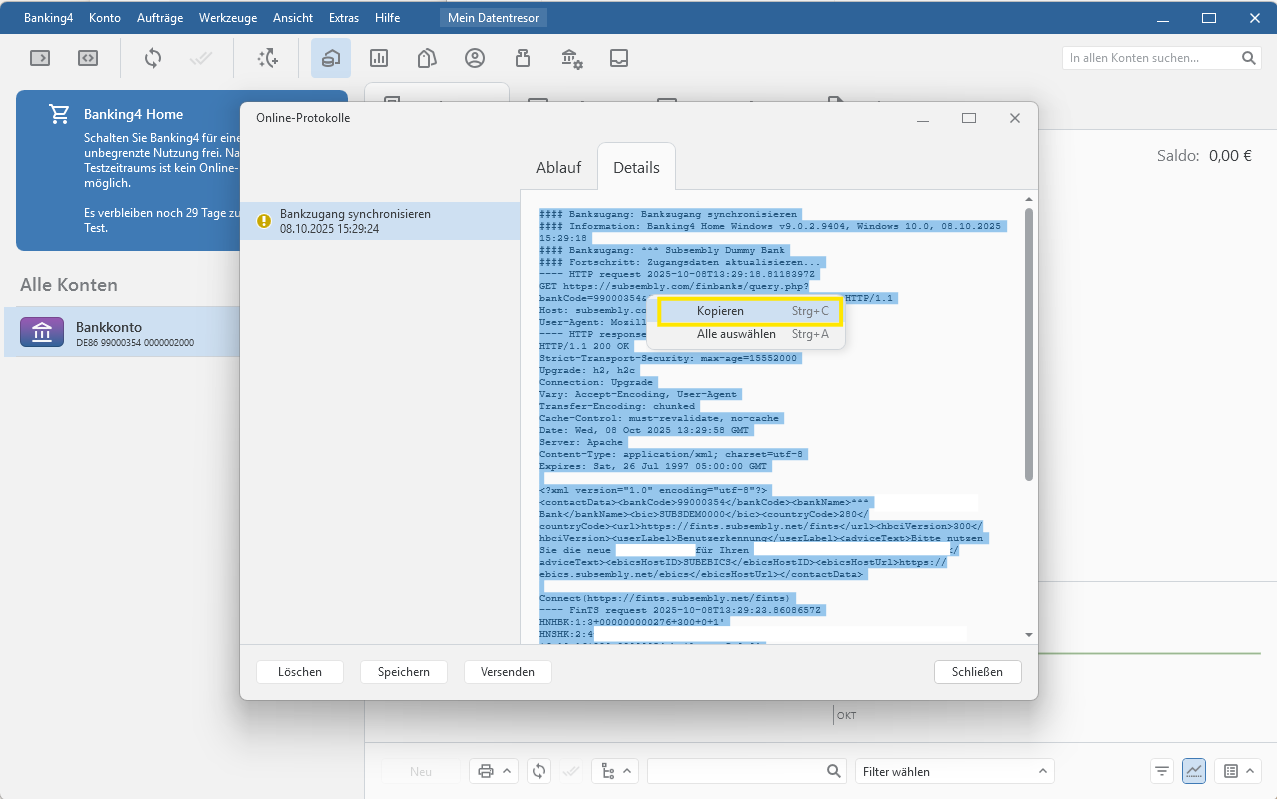The height and width of the screenshot is (799, 1277).
Task: Open the inbox tray icon in toolbar
Action: [x=619, y=58]
